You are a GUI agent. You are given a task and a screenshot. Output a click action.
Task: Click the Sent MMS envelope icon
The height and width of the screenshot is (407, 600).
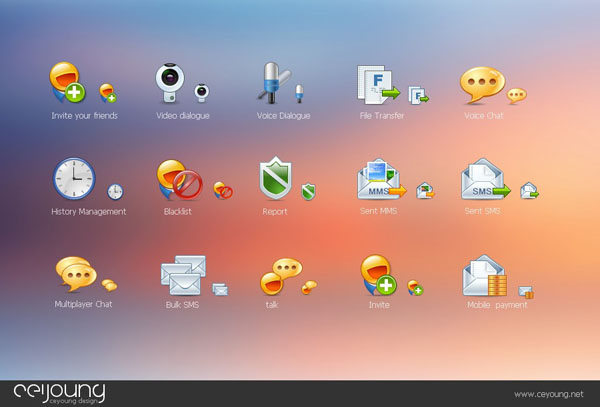(380, 180)
